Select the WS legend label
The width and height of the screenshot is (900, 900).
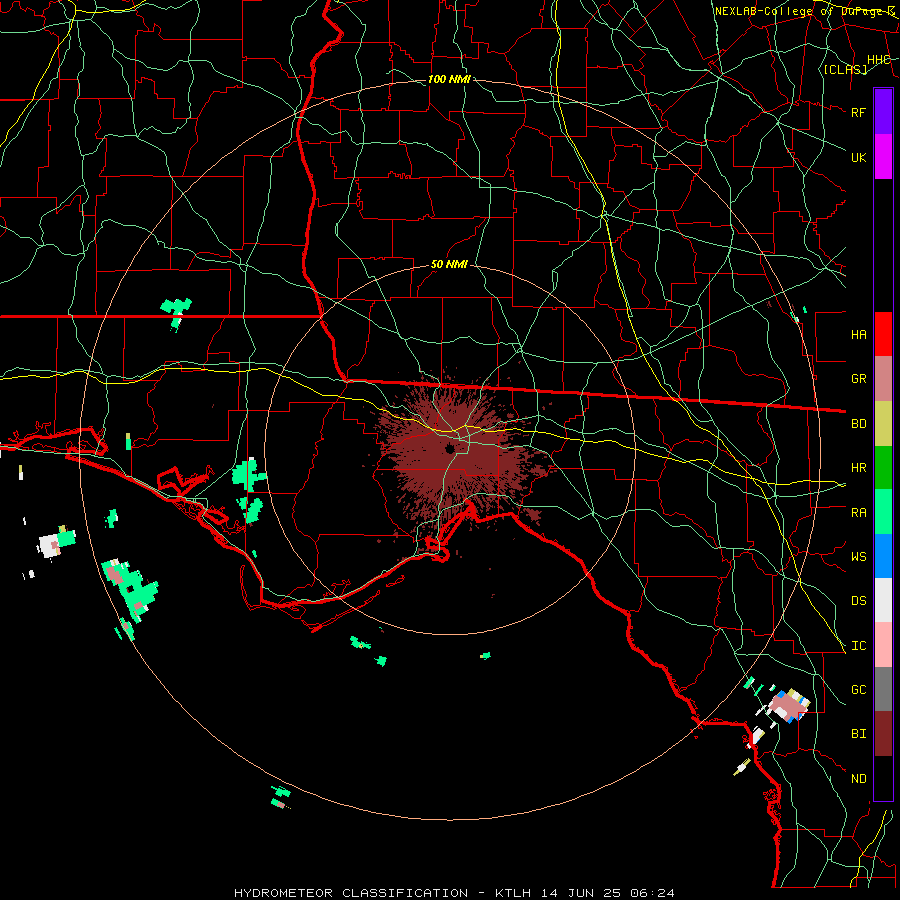coord(859,556)
